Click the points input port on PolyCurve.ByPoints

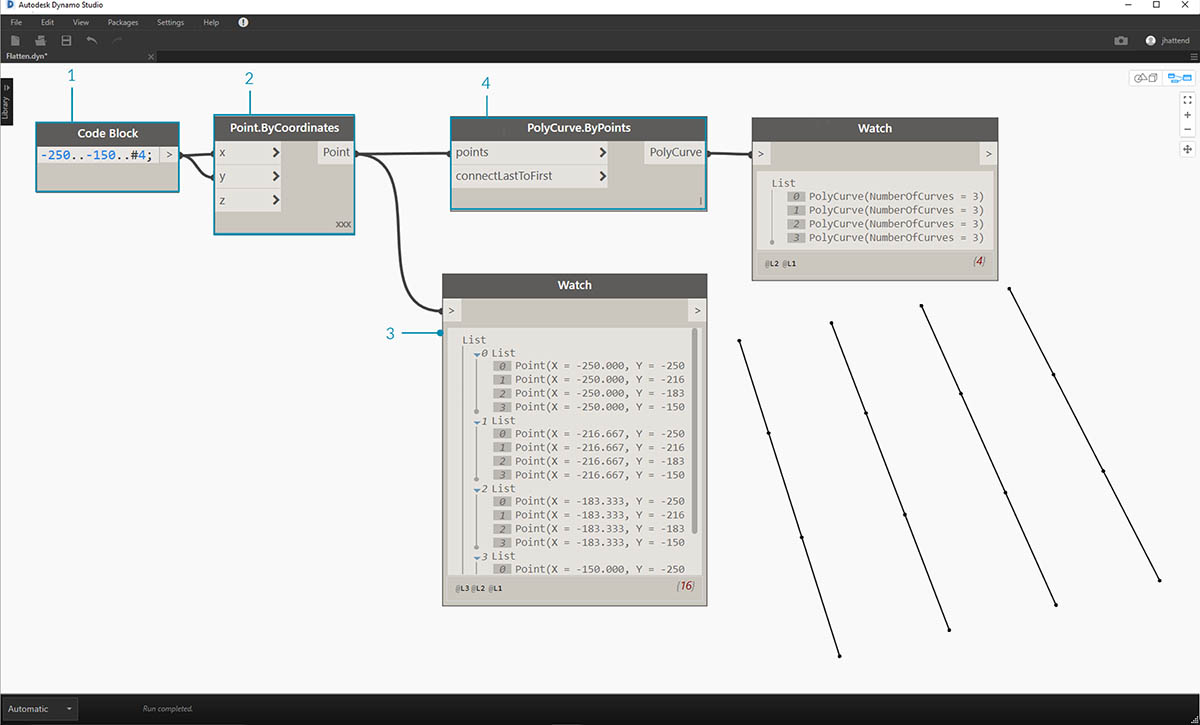pyautogui.click(x=531, y=153)
